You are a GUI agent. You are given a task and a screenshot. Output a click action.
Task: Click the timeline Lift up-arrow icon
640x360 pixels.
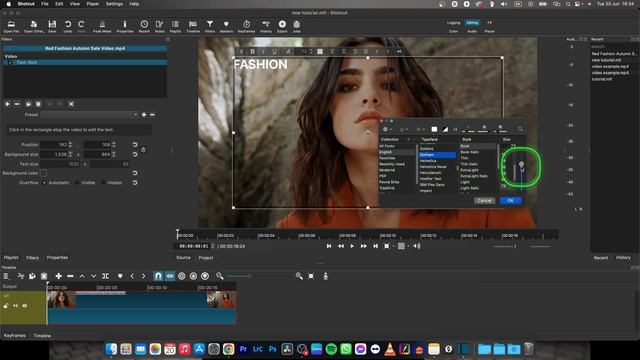(x=82, y=276)
